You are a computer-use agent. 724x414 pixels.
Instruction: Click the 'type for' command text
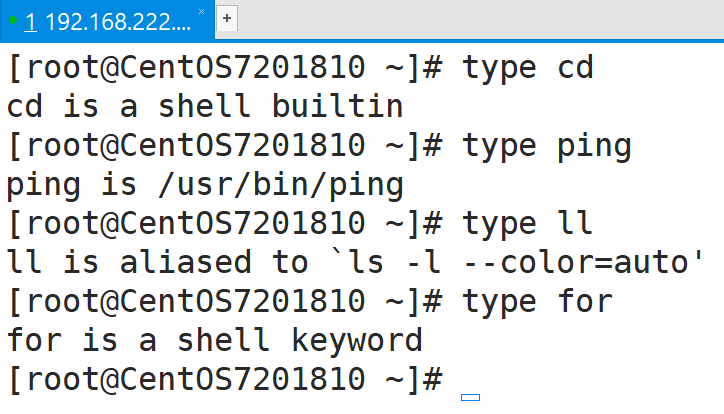(537, 301)
